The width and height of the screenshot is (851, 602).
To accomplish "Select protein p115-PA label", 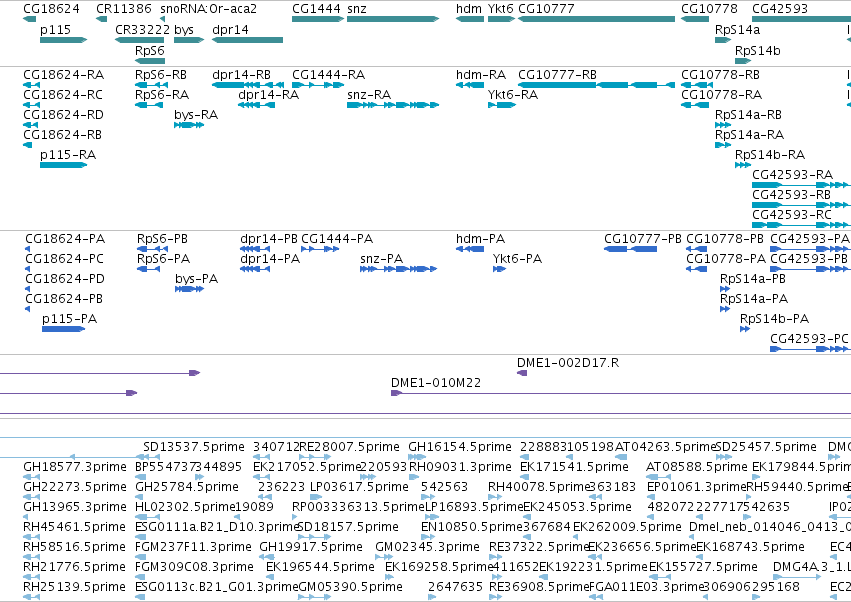I will (x=69, y=319).
